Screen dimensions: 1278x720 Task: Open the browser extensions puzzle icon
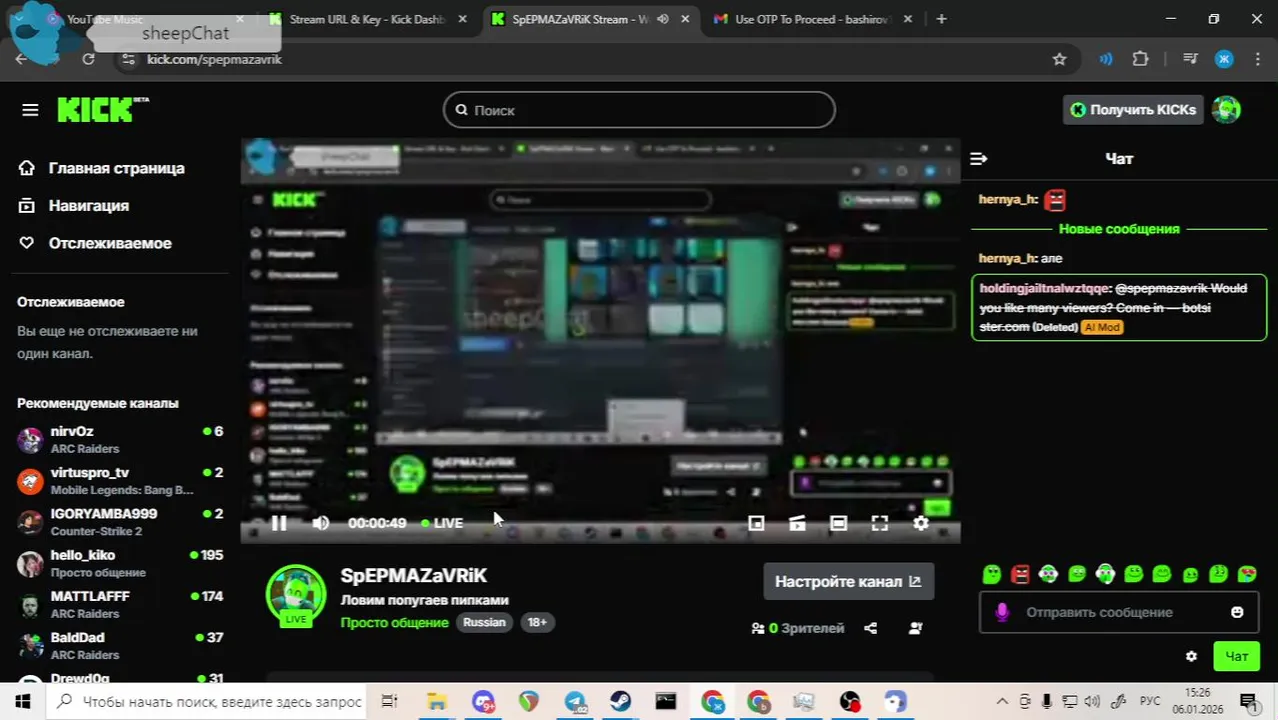[1140, 59]
